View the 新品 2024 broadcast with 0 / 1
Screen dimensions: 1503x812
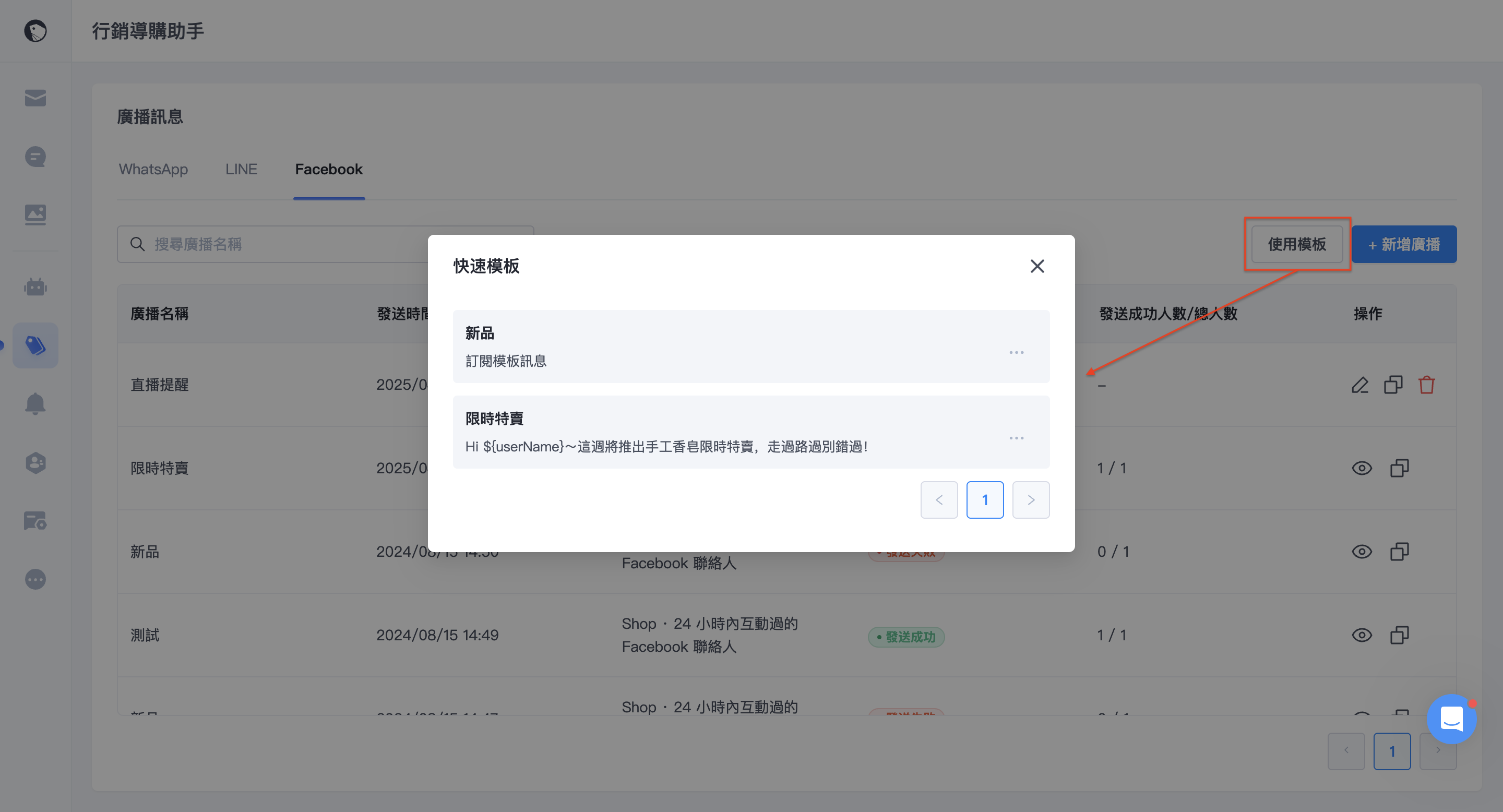tap(1362, 552)
